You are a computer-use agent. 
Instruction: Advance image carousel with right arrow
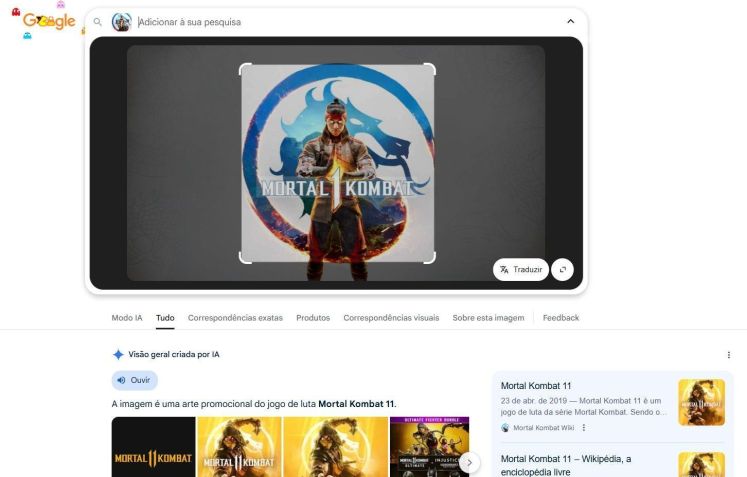pyautogui.click(x=469, y=462)
